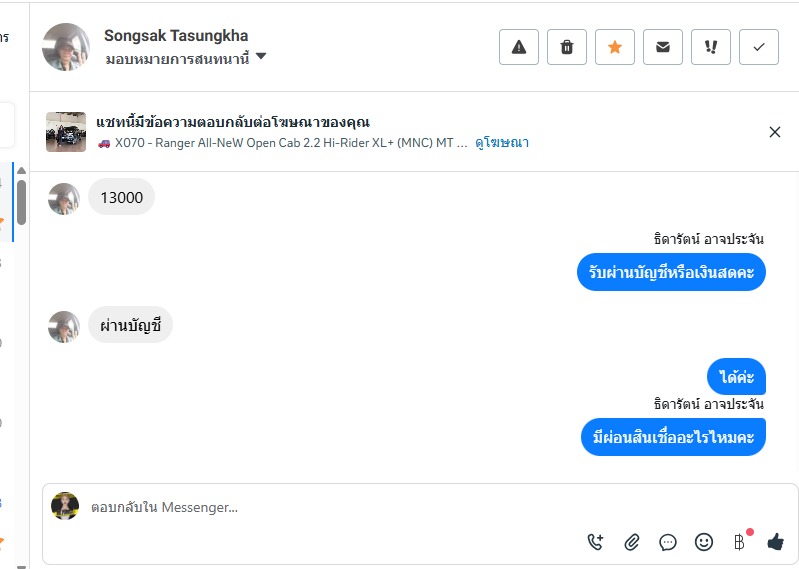Mark conversation with the orange star

click(615, 47)
